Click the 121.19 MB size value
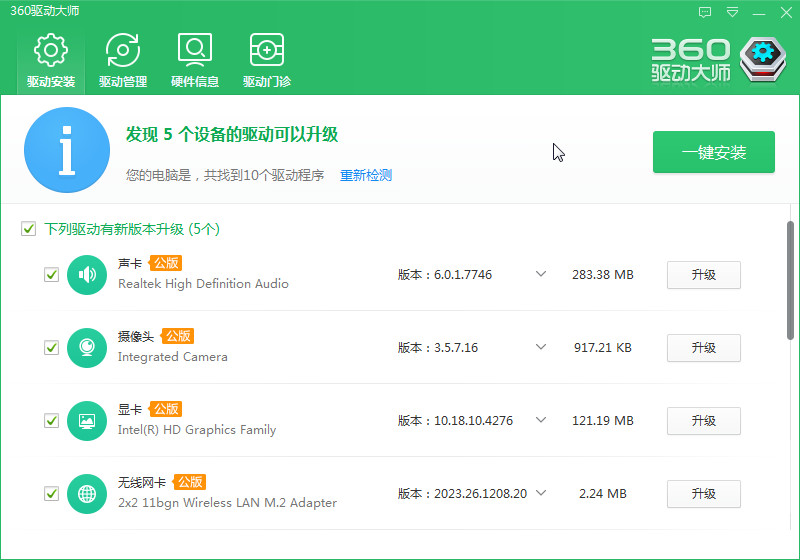The height and width of the screenshot is (560, 800). coord(603,421)
